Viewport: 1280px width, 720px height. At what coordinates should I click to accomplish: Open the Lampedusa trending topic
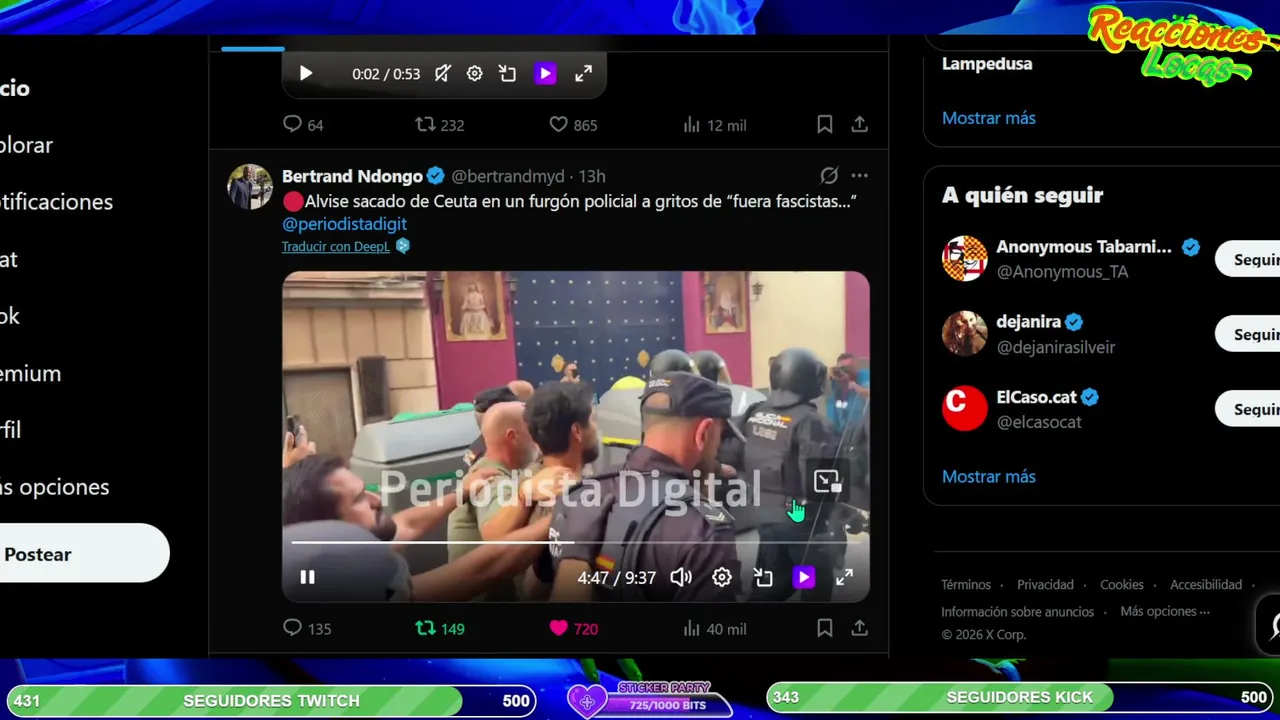pyautogui.click(x=987, y=64)
